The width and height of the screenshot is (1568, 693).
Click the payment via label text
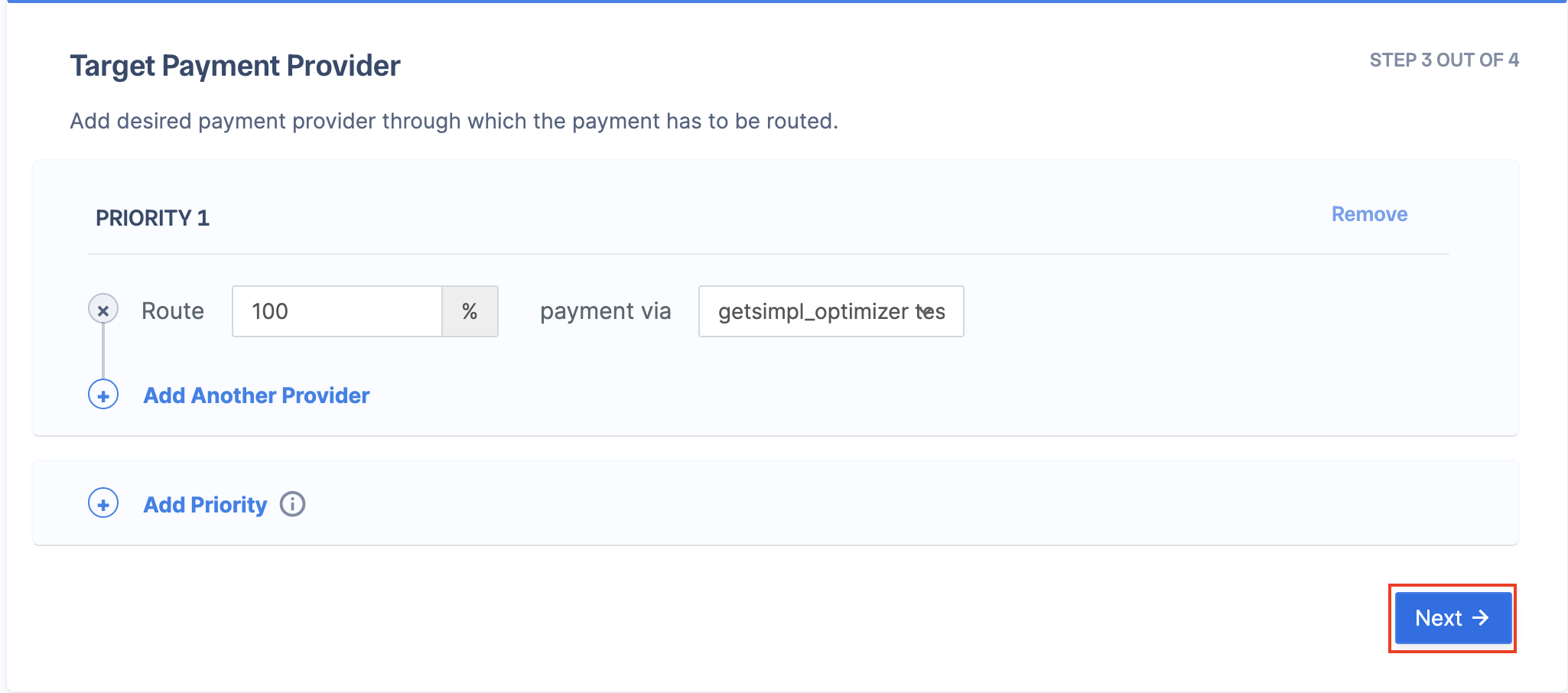(605, 311)
